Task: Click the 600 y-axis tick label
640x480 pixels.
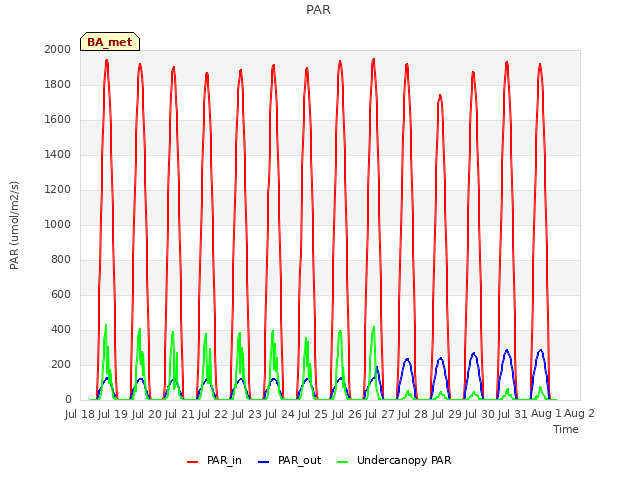Action: (61, 294)
